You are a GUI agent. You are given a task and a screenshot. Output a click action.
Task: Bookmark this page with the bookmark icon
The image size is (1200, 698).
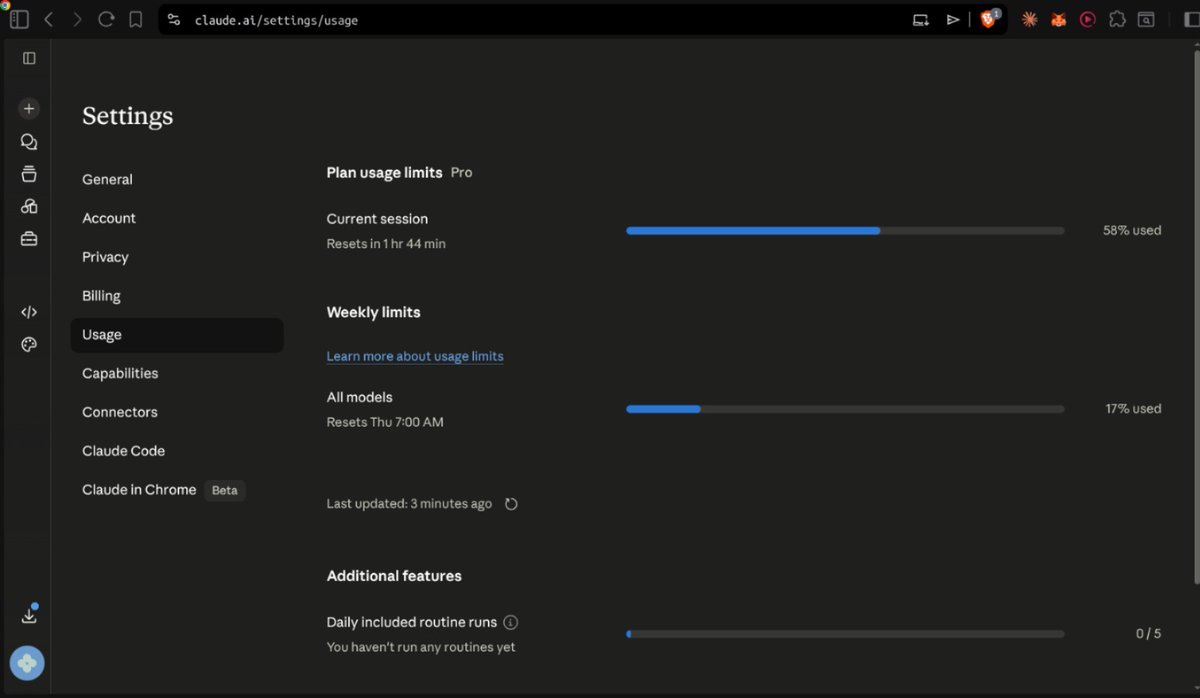click(135, 19)
